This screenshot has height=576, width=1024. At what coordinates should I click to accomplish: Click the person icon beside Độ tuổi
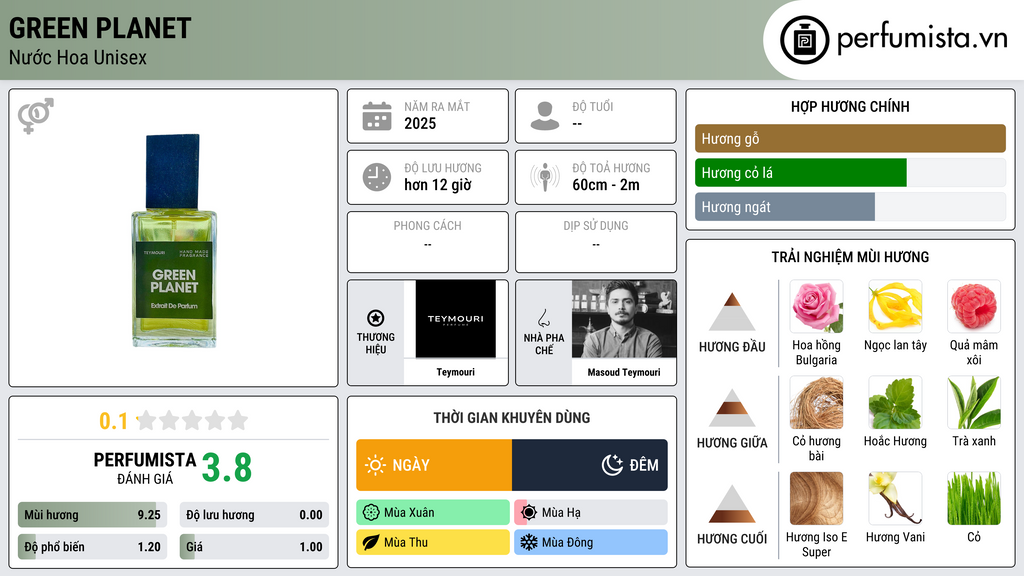pyautogui.click(x=545, y=116)
